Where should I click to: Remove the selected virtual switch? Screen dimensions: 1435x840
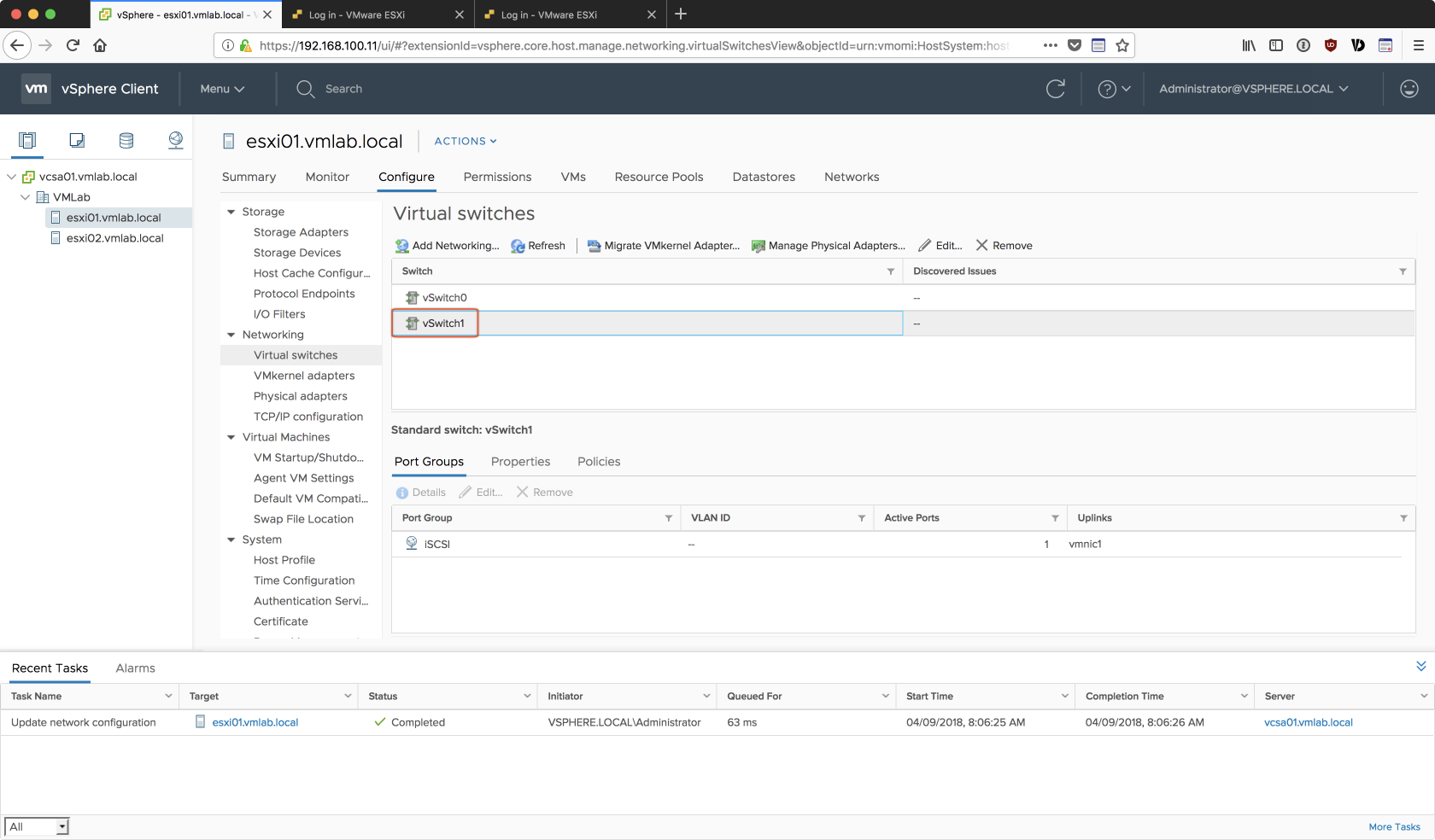click(x=1004, y=246)
